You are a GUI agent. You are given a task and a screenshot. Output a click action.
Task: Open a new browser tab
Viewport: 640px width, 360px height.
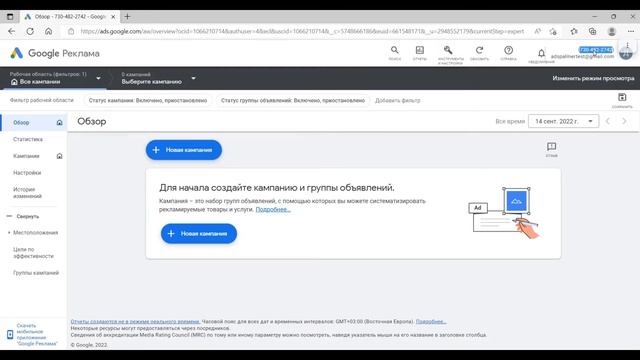(x=127, y=16)
